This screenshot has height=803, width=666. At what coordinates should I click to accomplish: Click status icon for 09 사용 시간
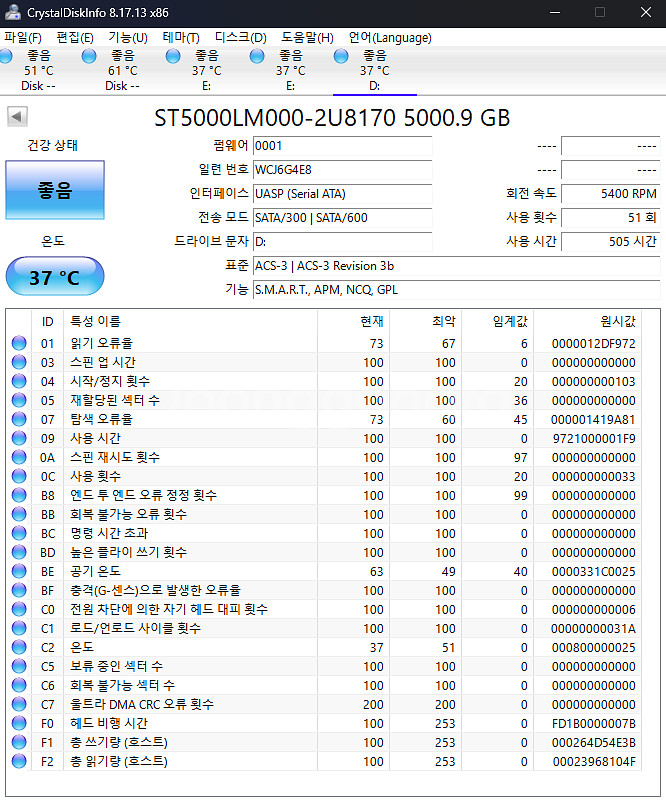[19, 438]
